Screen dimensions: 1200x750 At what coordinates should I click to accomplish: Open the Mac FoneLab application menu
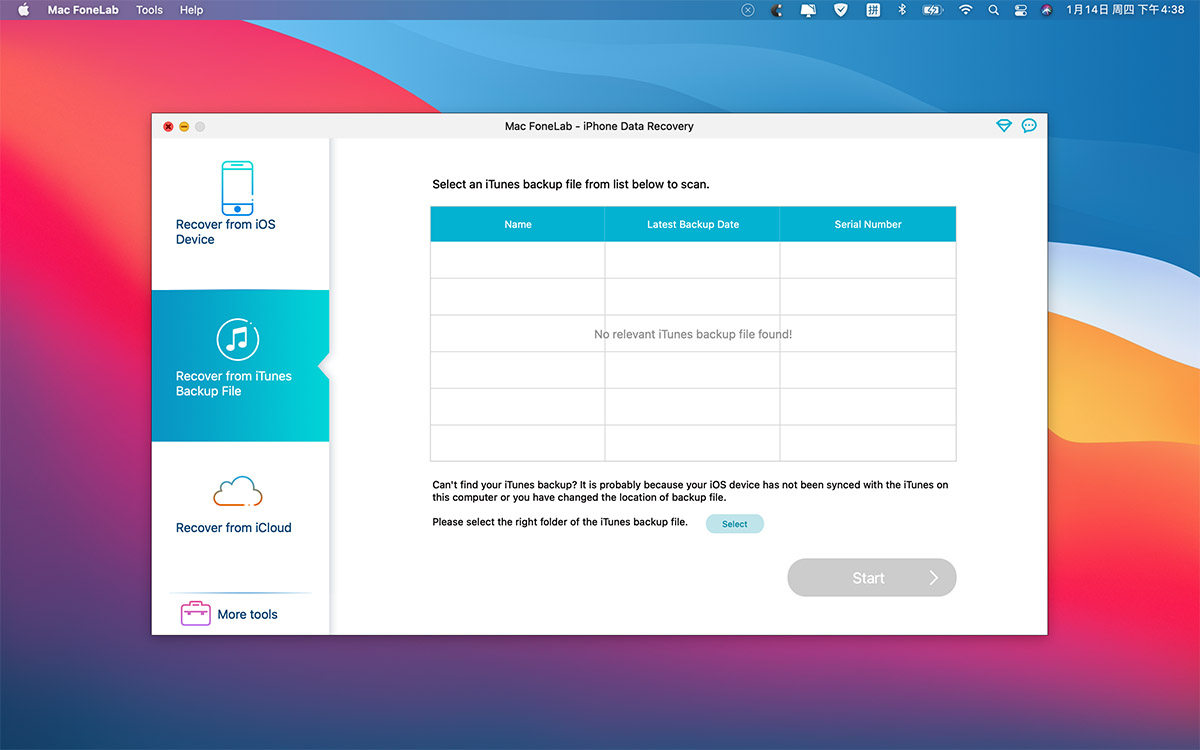pyautogui.click(x=83, y=10)
